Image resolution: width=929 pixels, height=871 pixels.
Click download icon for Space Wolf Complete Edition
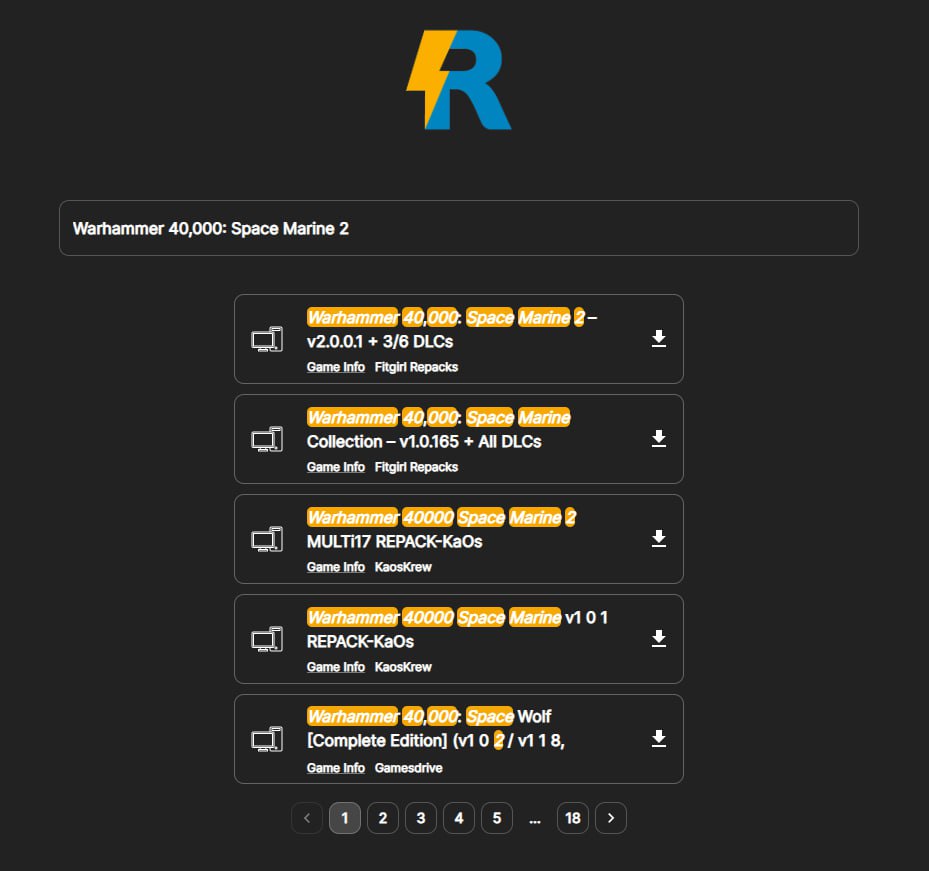tap(658, 739)
